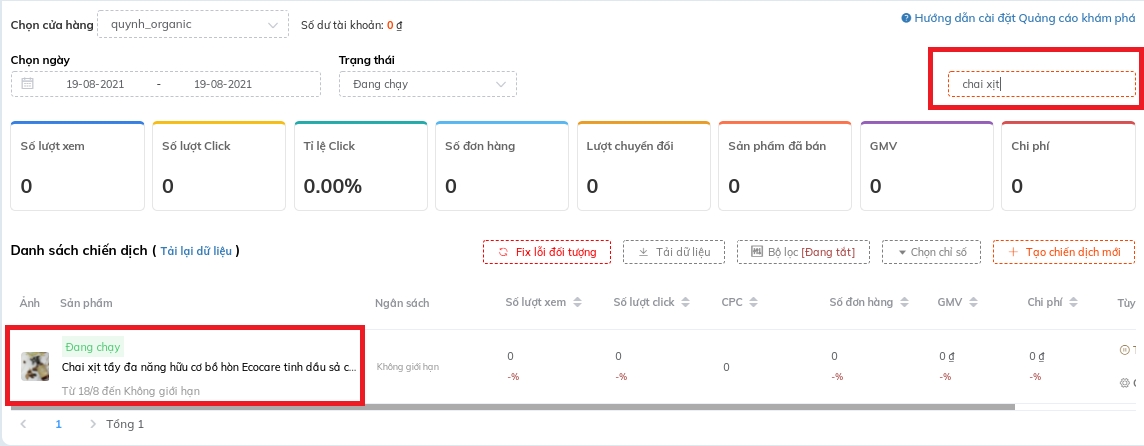The width and height of the screenshot is (1144, 446).
Task: Expand the Trạng thái status dropdown
Action: (x=428, y=84)
